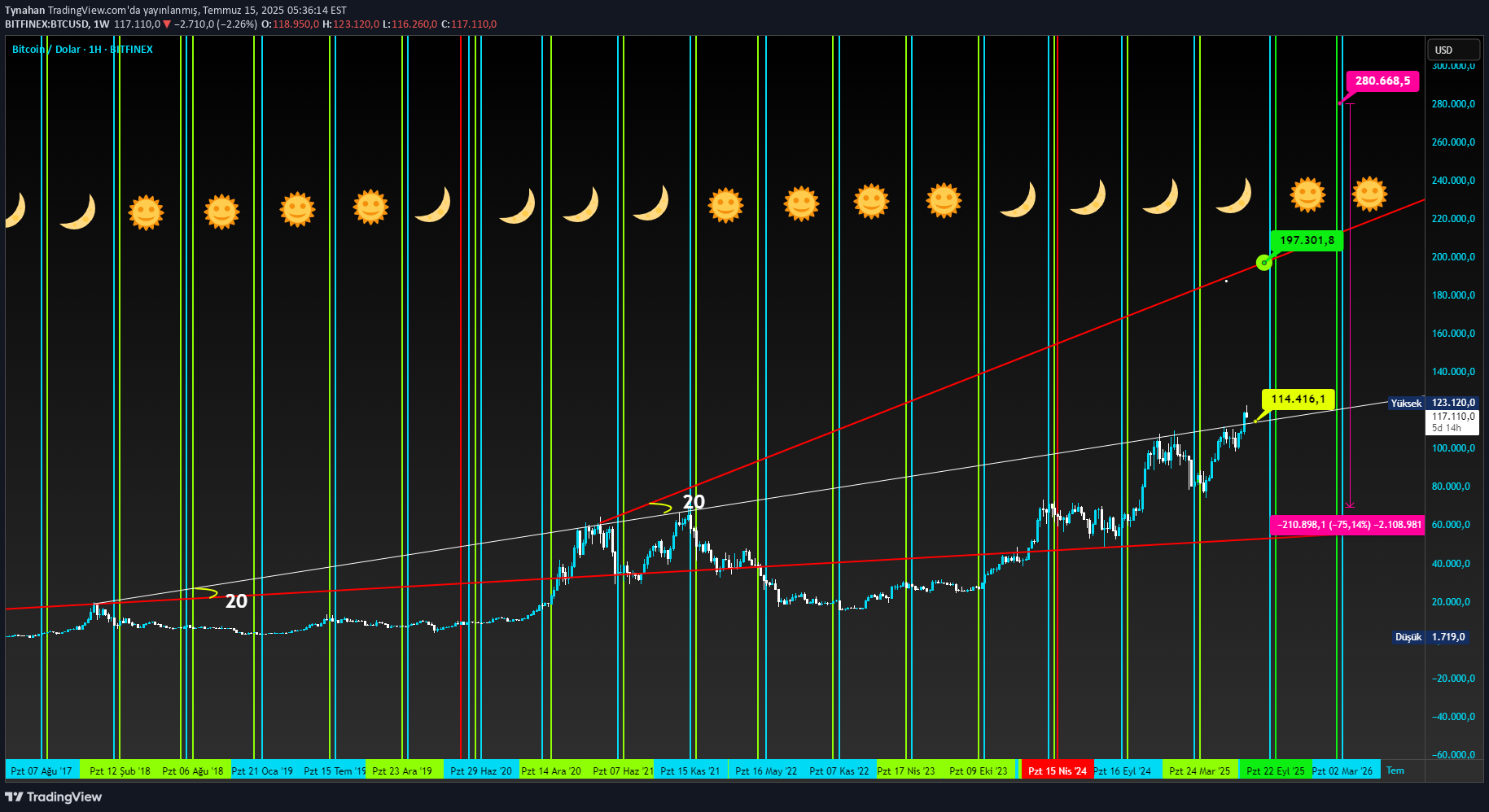Click the rightmost sun emoji on the chart
Screen dimensions: 1489x812
1369,194
